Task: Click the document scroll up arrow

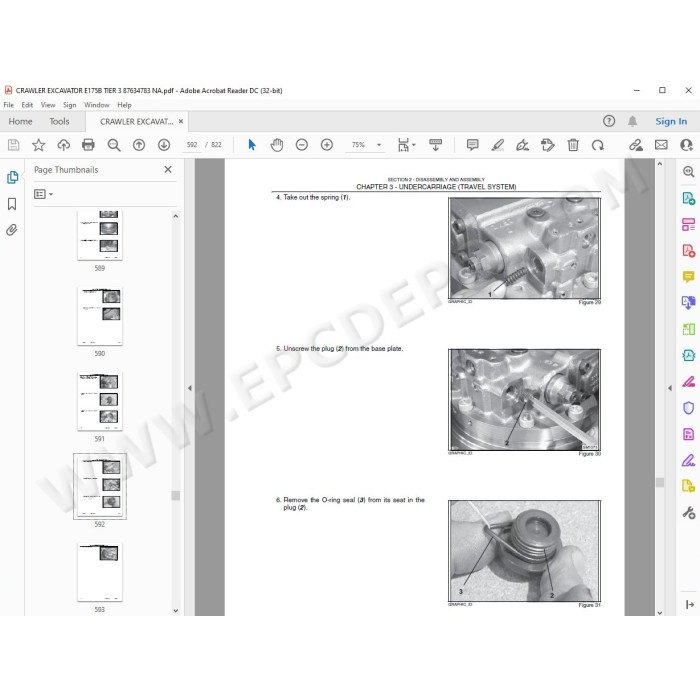Action: [x=660, y=164]
